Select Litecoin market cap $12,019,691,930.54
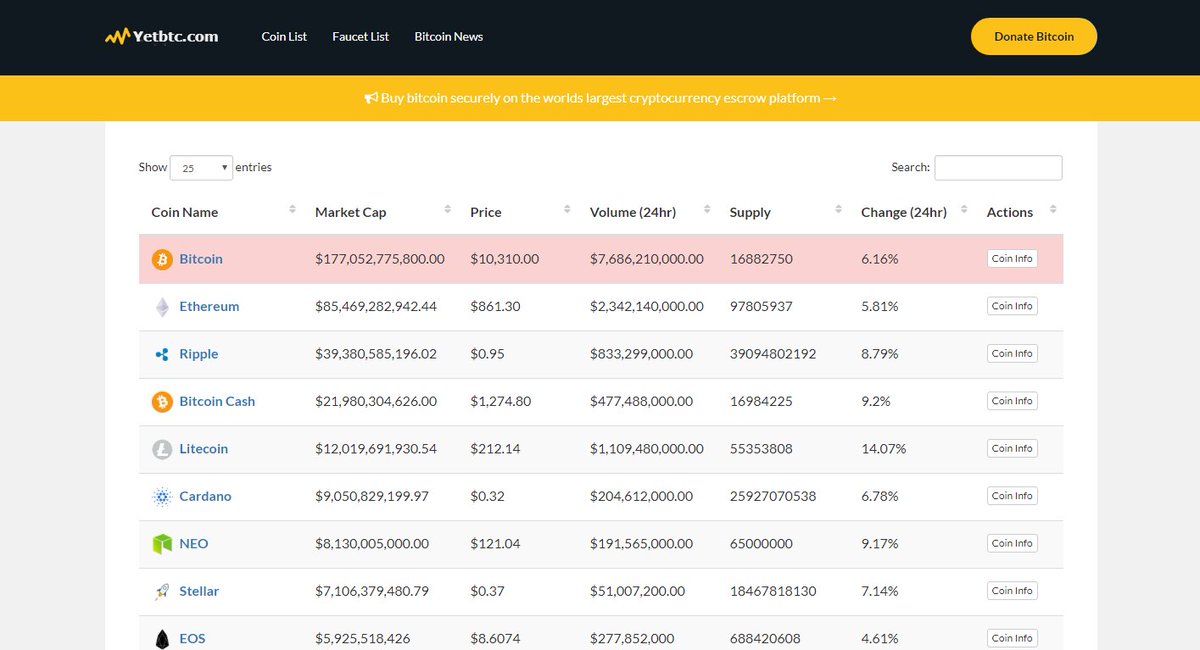Viewport: 1200px width, 650px height. click(x=376, y=449)
